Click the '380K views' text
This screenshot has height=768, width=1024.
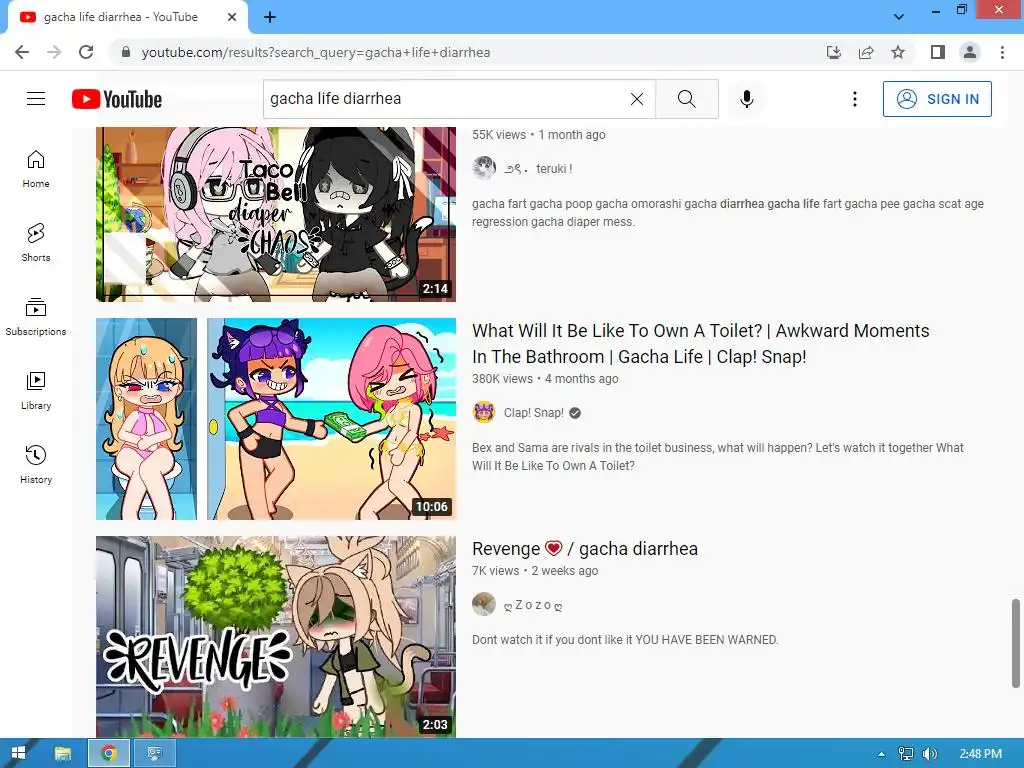pyautogui.click(x=502, y=379)
